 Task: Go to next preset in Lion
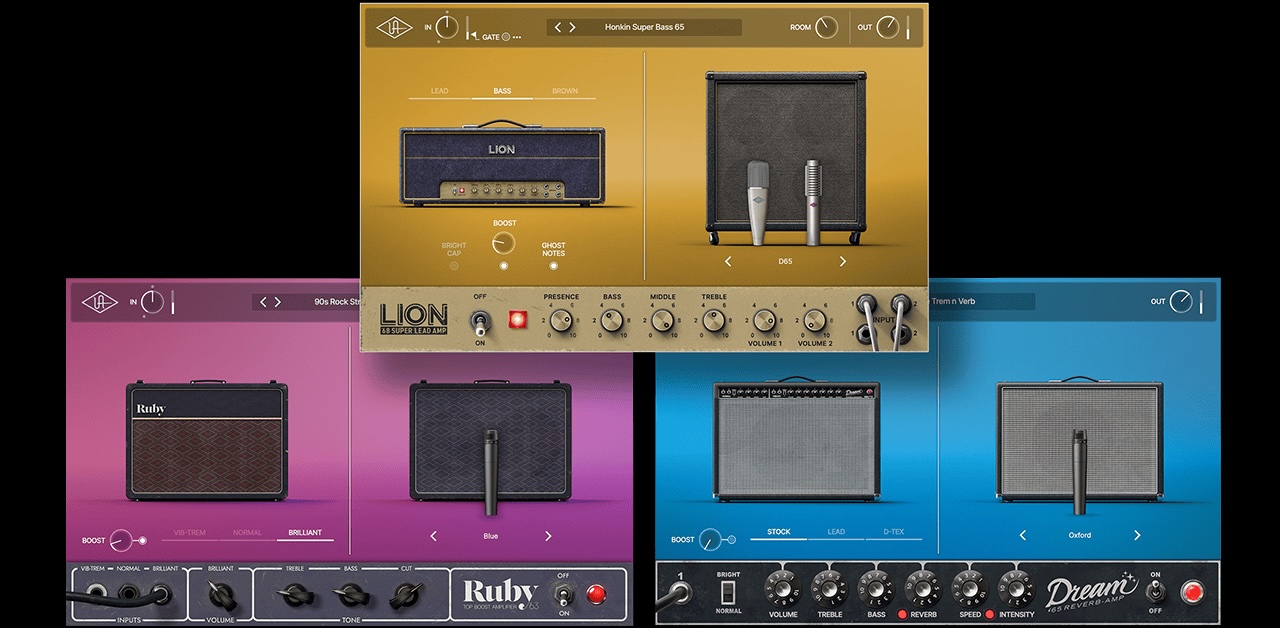point(573,27)
